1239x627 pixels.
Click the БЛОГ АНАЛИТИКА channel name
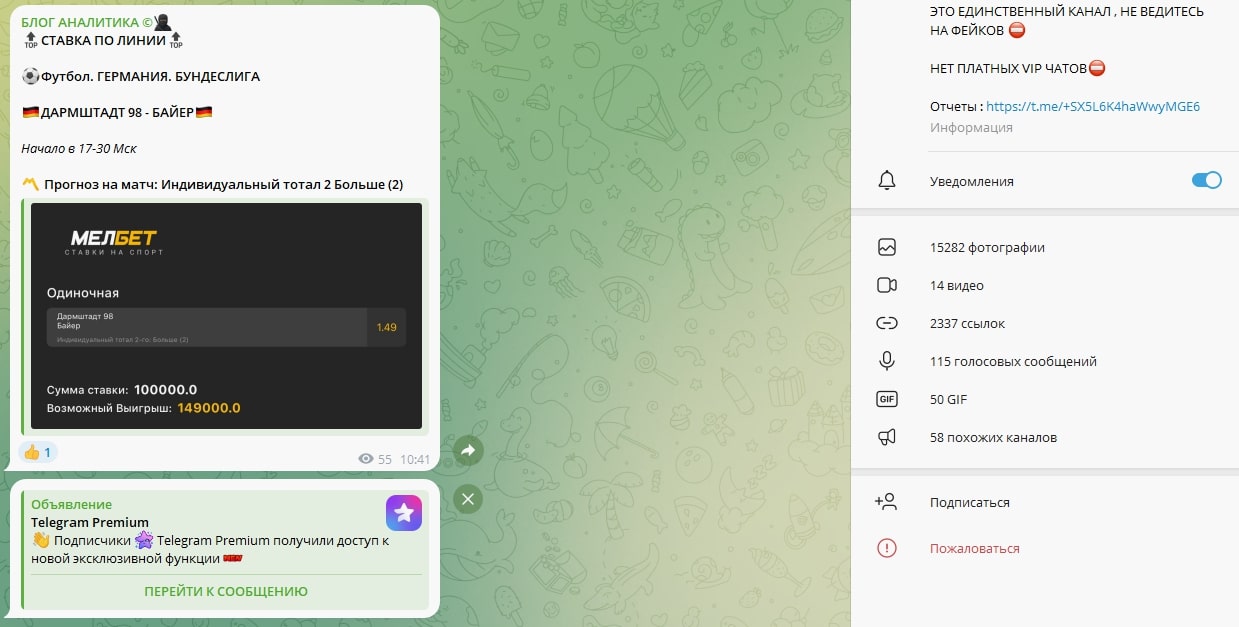pyautogui.click(x=88, y=22)
